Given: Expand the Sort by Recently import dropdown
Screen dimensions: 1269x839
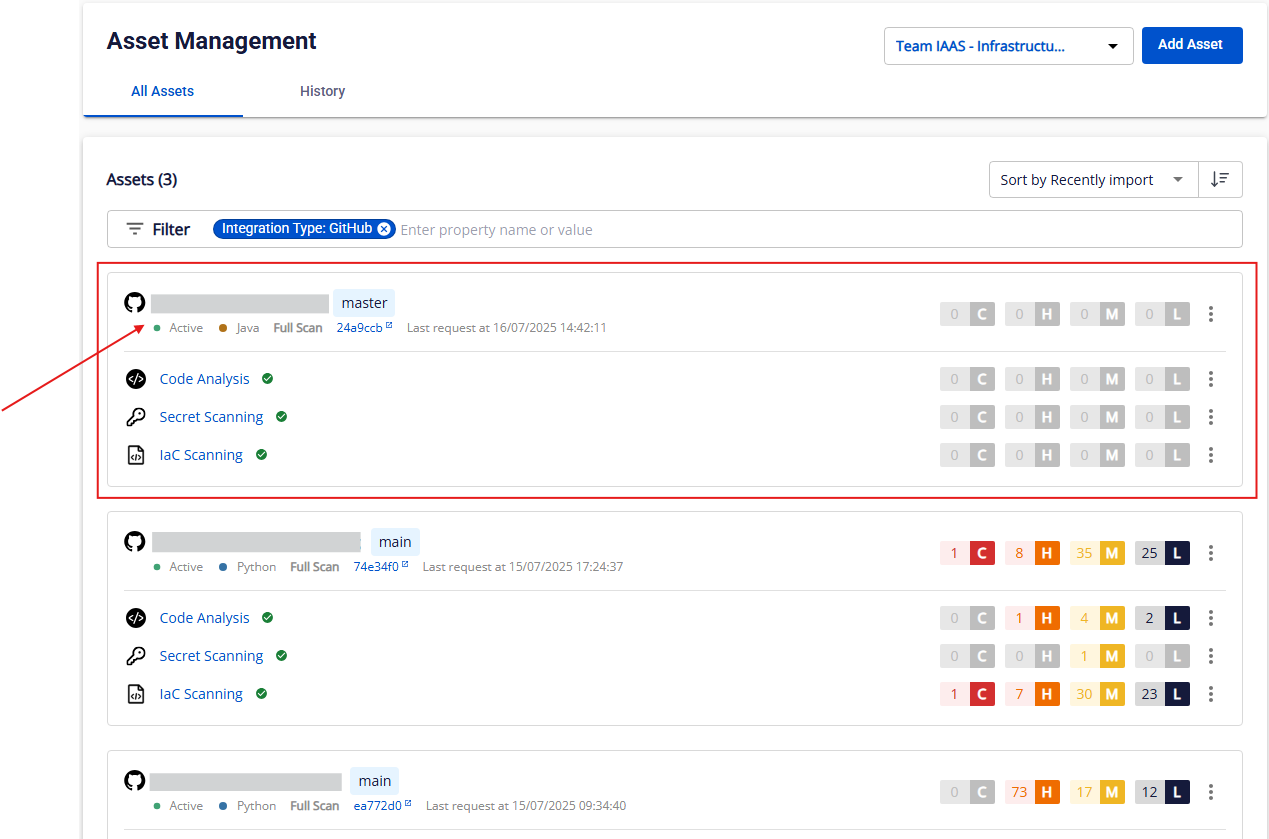Looking at the screenshot, I should pos(1093,180).
